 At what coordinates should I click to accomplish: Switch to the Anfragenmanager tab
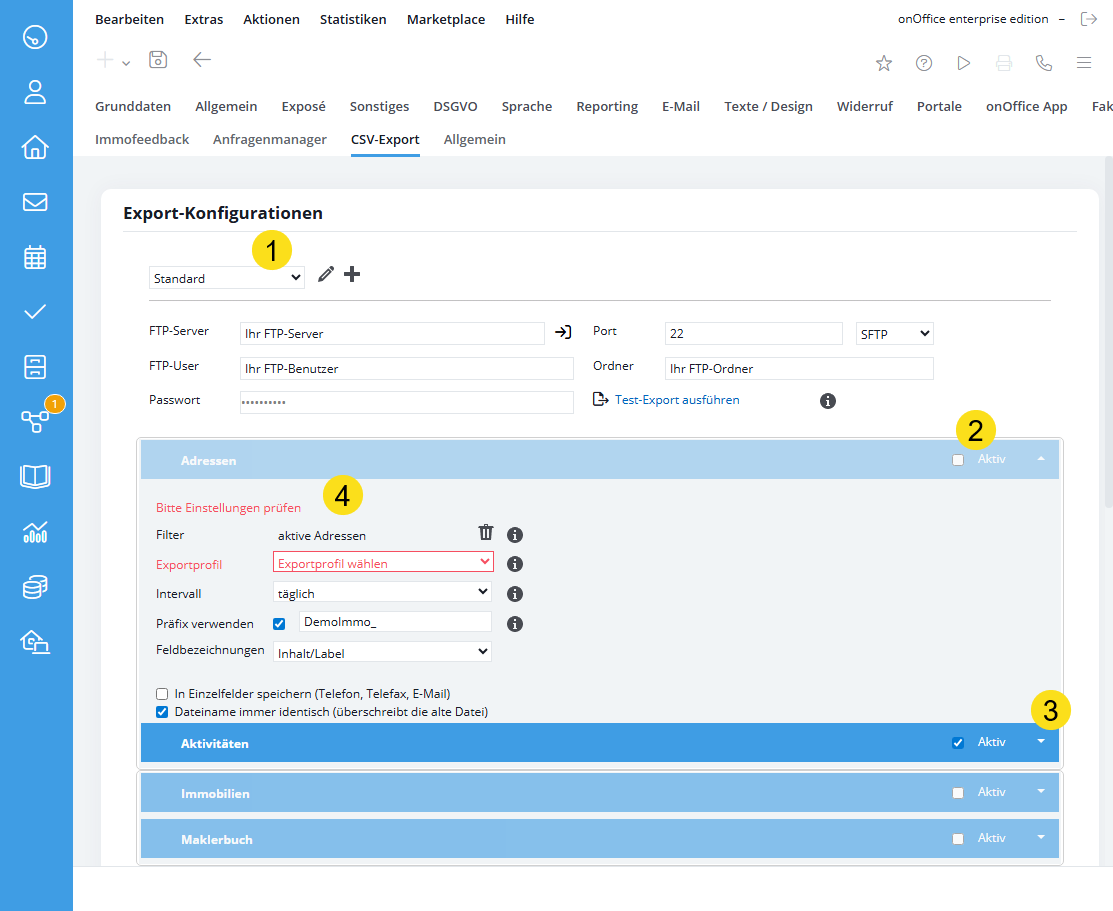pyautogui.click(x=270, y=139)
